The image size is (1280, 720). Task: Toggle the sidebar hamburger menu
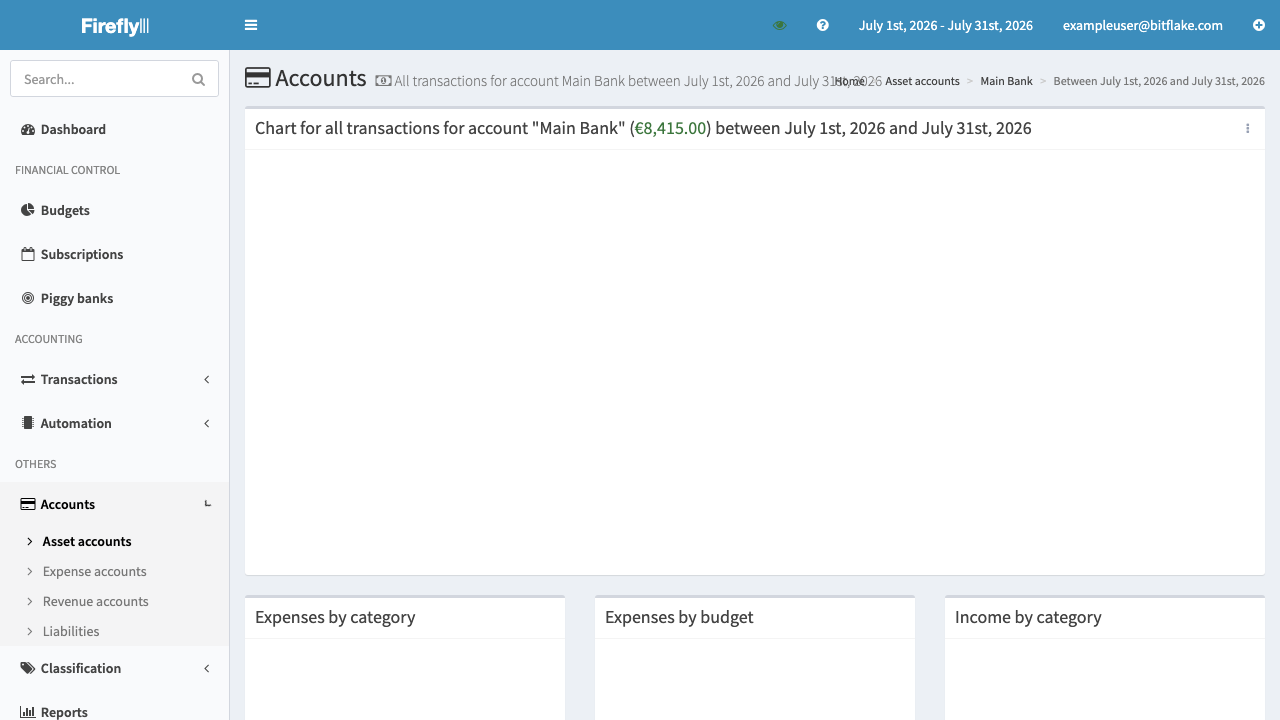coord(251,25)
